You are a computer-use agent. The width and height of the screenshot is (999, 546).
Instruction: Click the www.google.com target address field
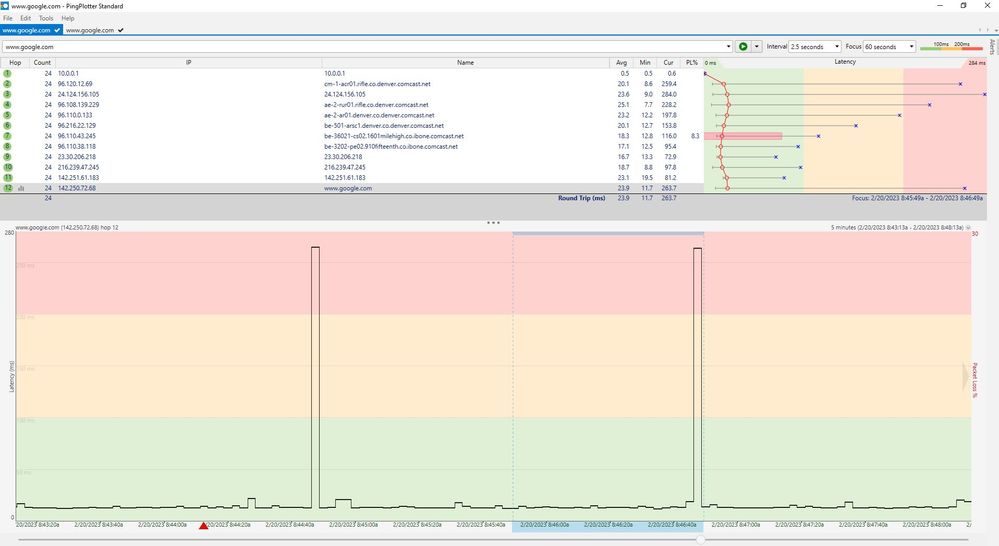[363, 47]
